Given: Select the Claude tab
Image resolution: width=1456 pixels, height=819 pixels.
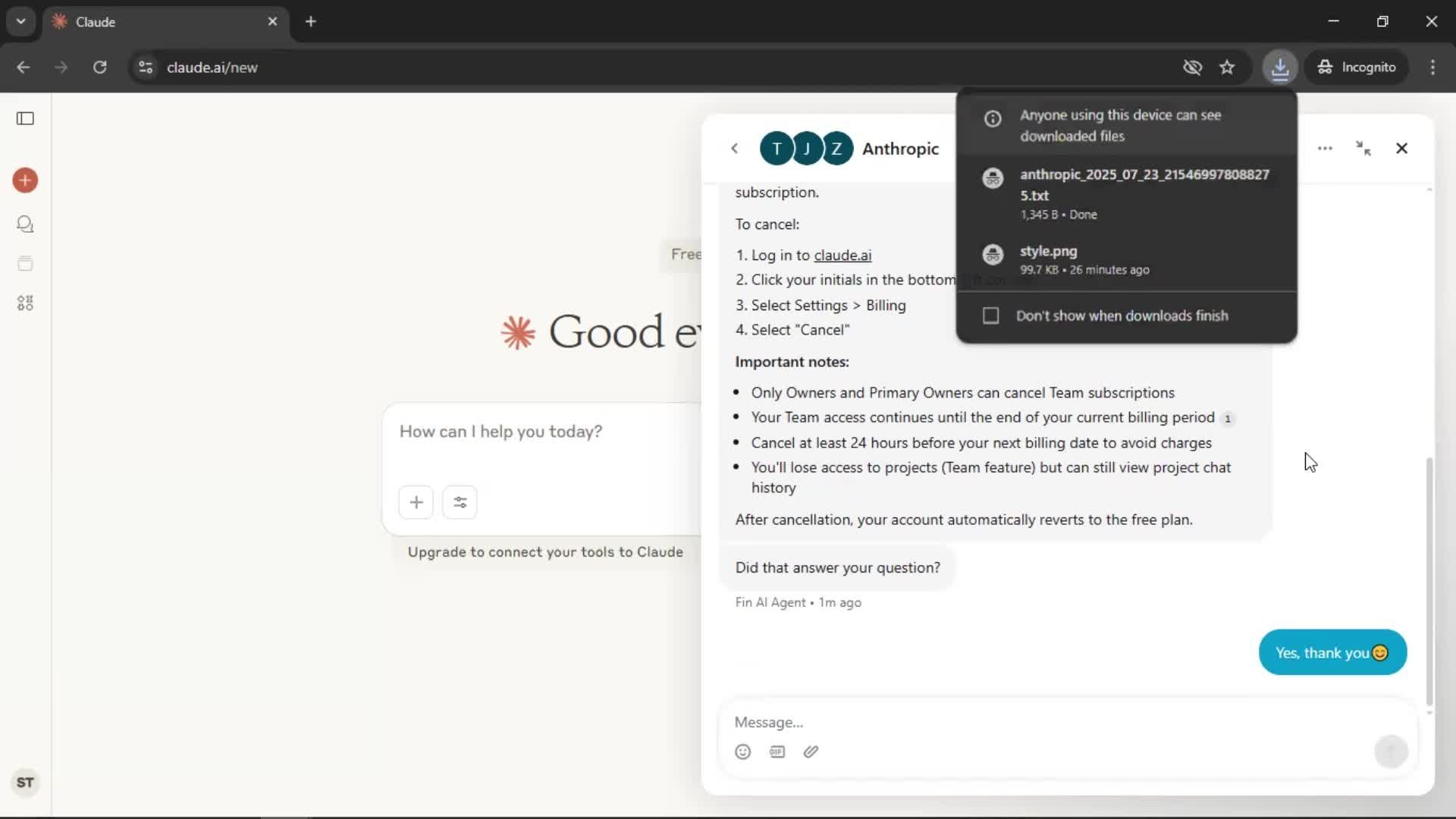Looking at the screenshot, I should [x=165, y=21].
